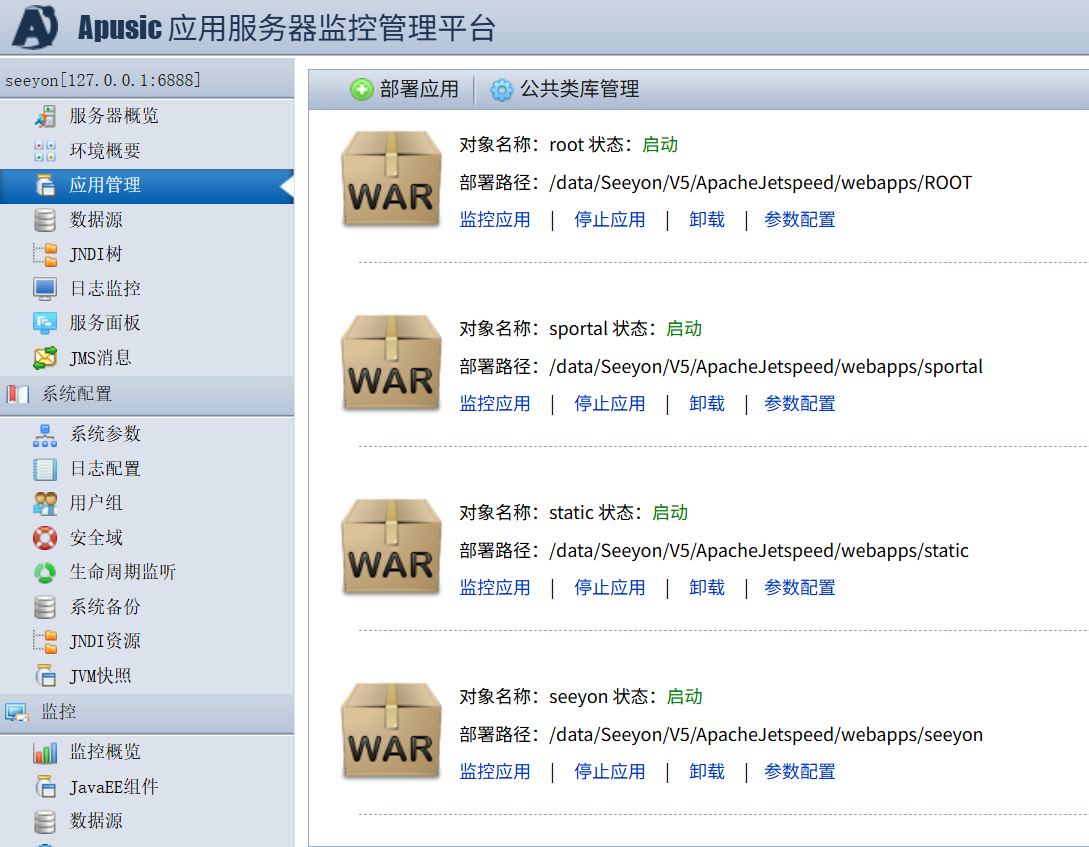Click the green plus deploy application icon

click(361, 89)
